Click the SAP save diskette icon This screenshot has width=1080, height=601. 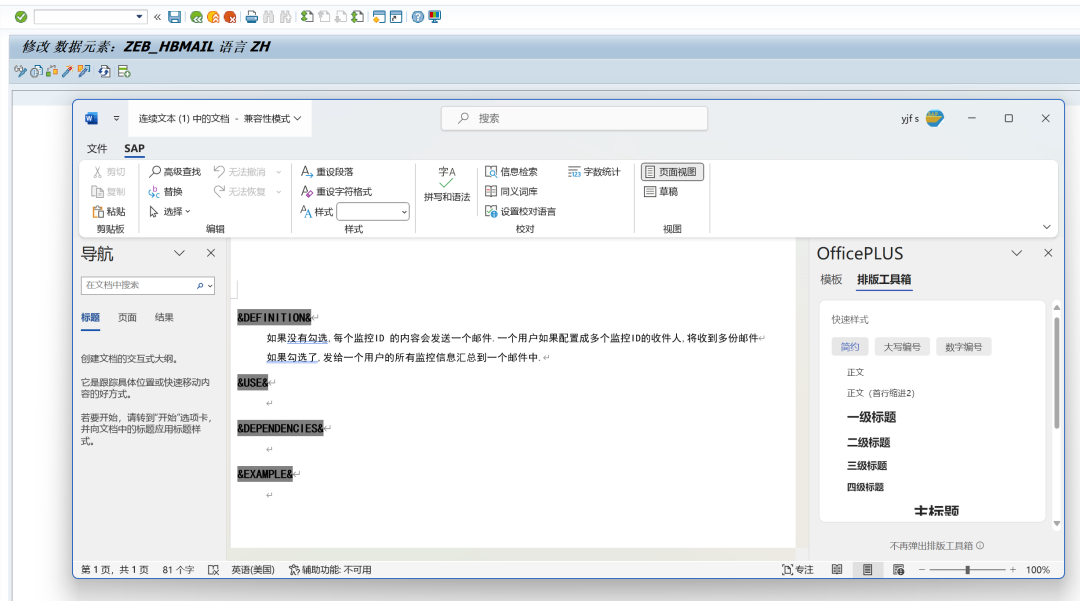coord(174,17)
